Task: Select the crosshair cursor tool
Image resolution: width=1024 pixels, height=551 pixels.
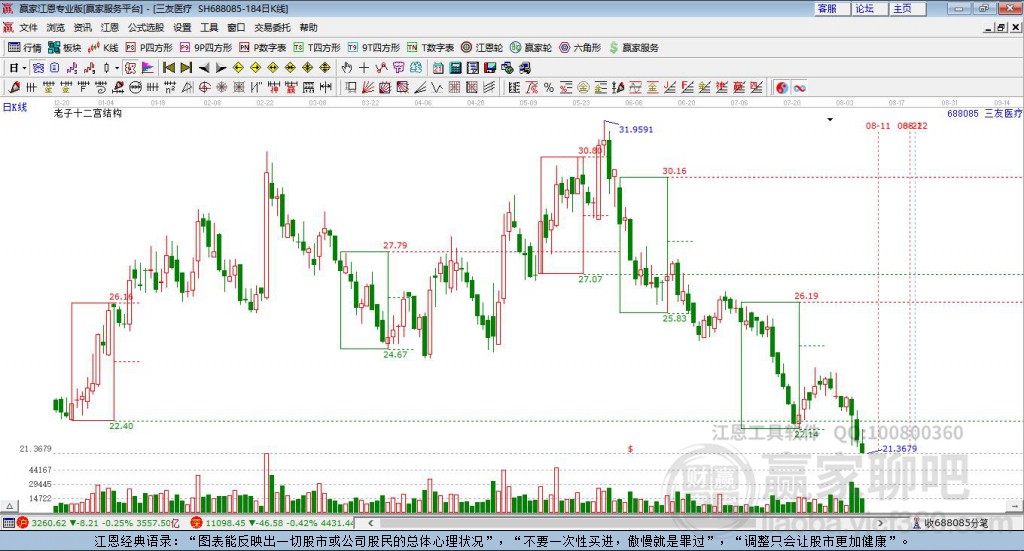Action: point(364,68)
